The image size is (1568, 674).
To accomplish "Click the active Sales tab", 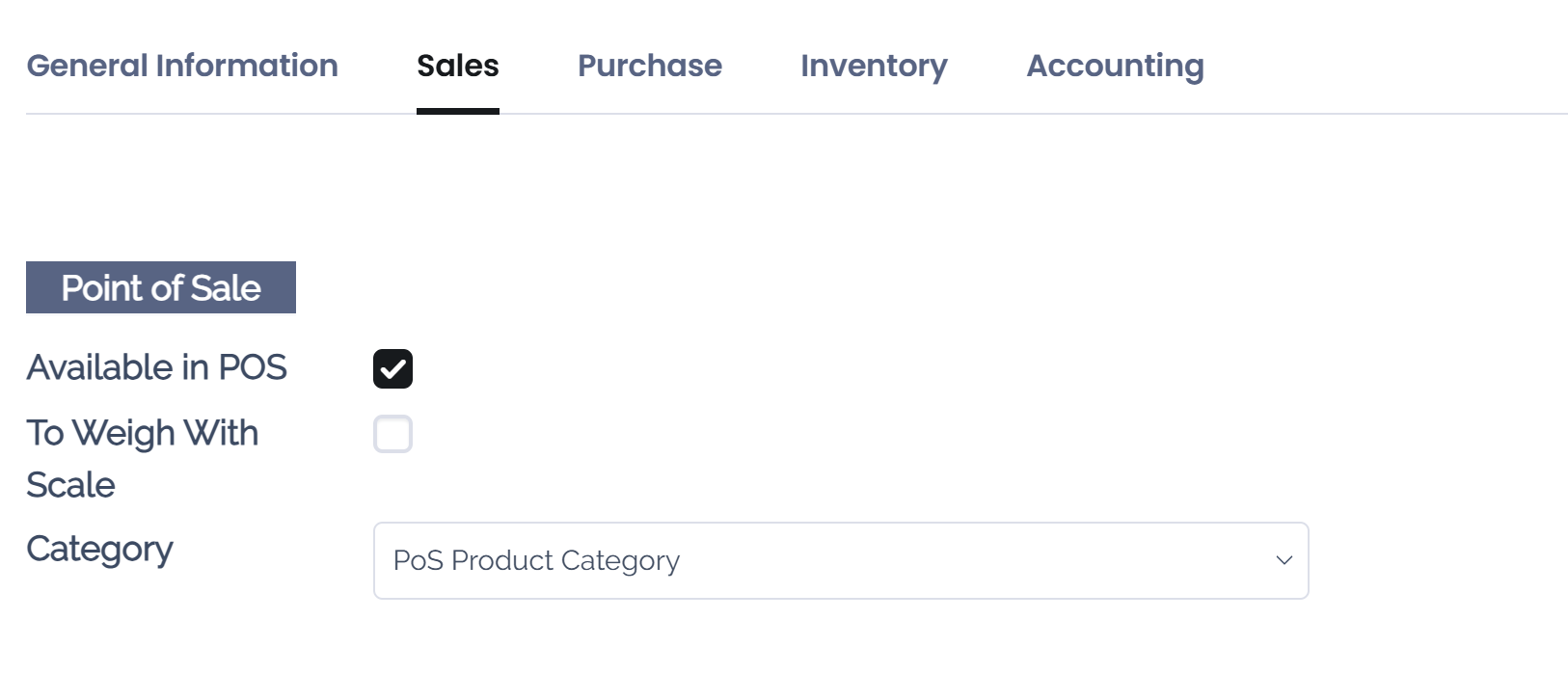I will pyautogui.click(x=457, y=66).
